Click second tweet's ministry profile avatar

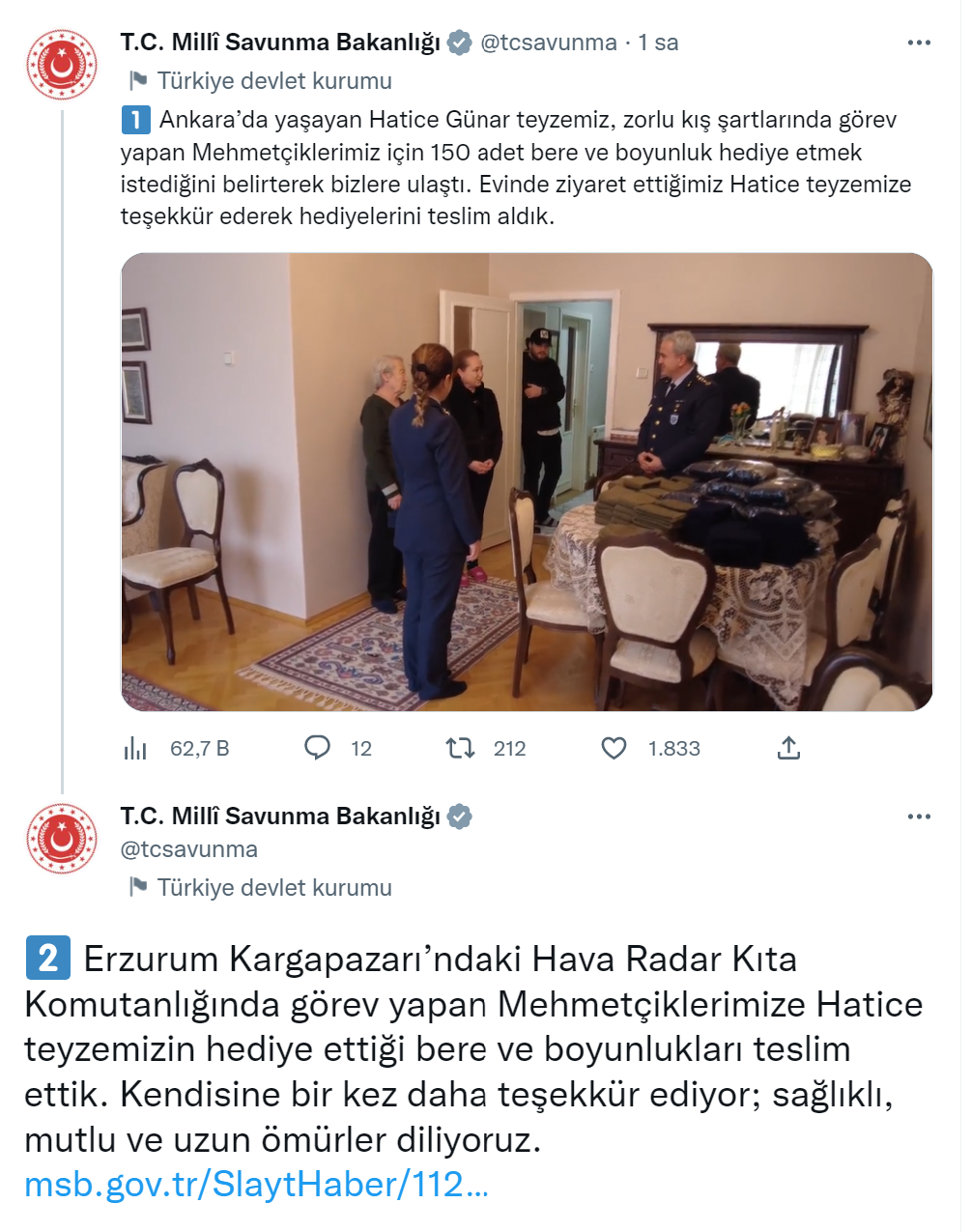[x=62, y=839]
